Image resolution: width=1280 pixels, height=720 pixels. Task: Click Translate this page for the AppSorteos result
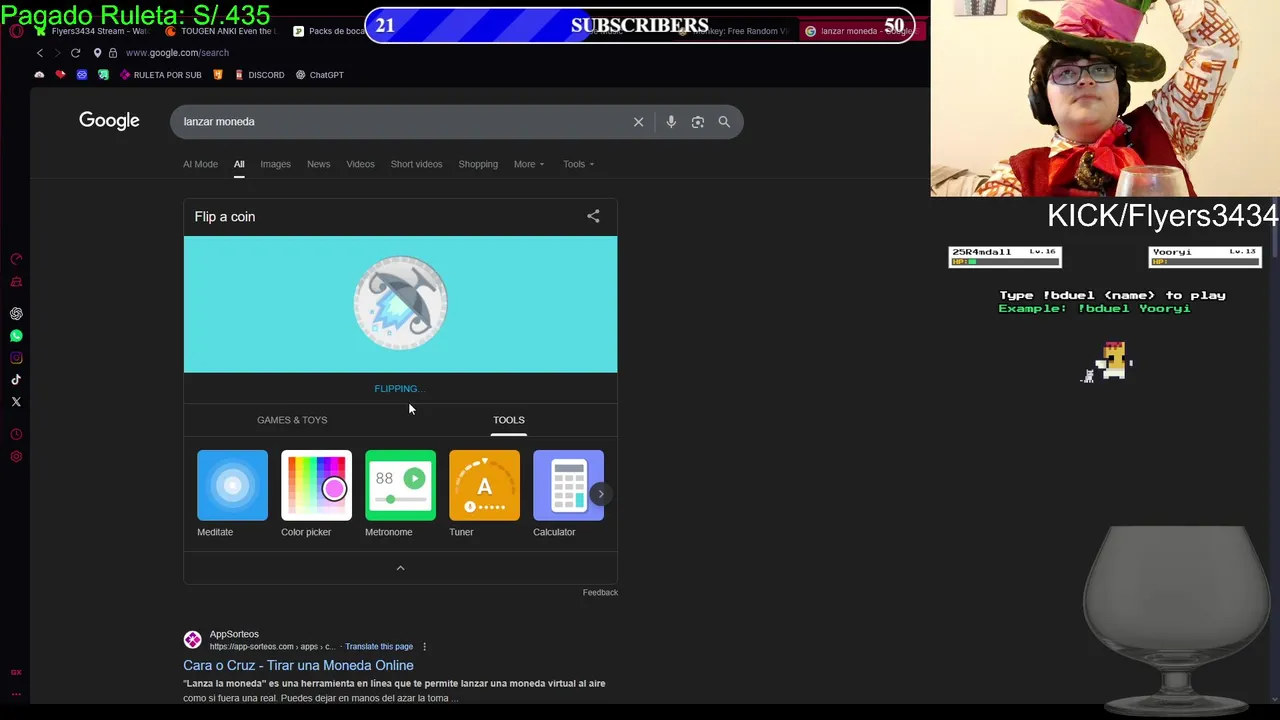coord(379,647)
